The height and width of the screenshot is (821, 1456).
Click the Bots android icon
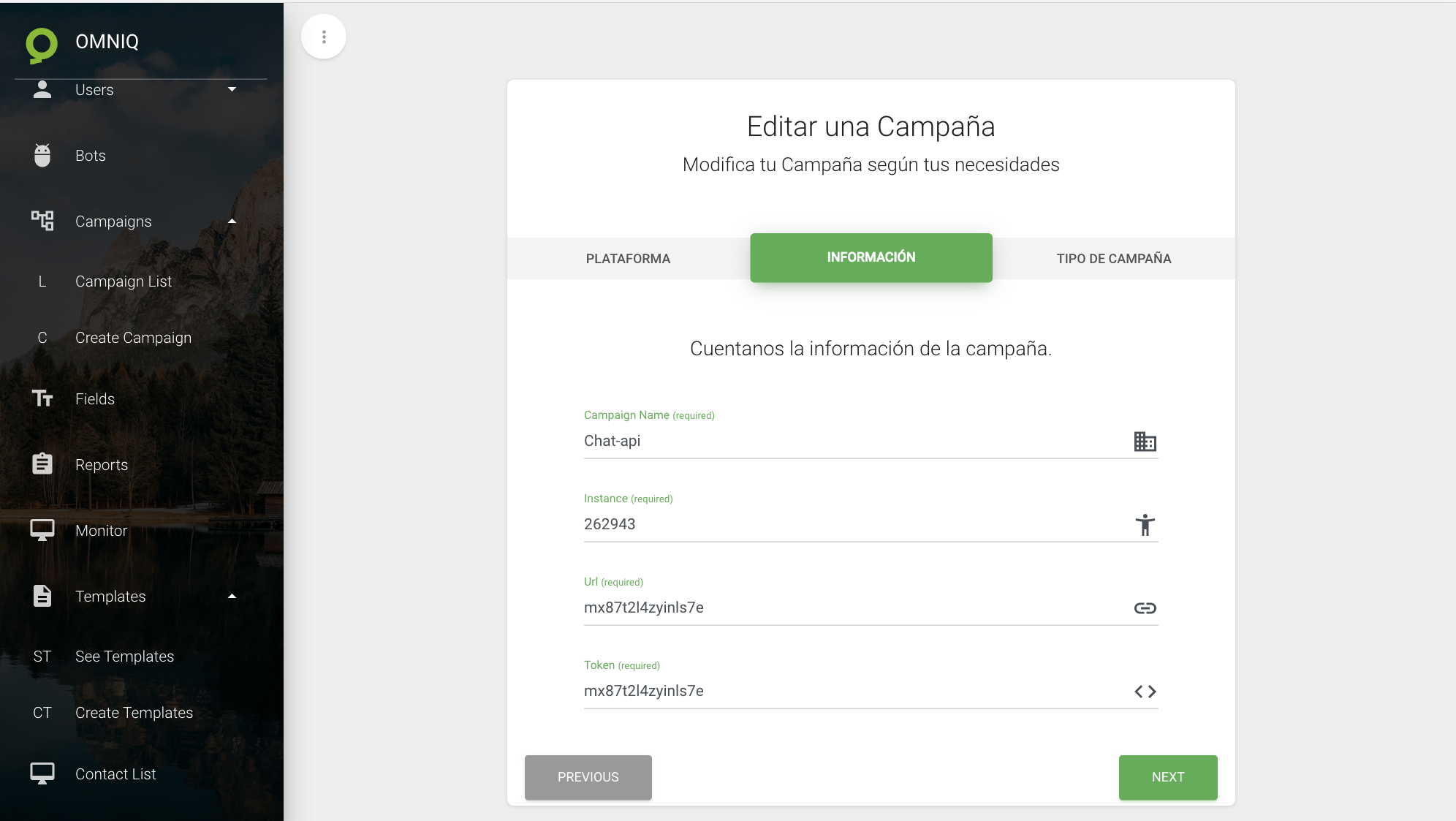point(42,155)
